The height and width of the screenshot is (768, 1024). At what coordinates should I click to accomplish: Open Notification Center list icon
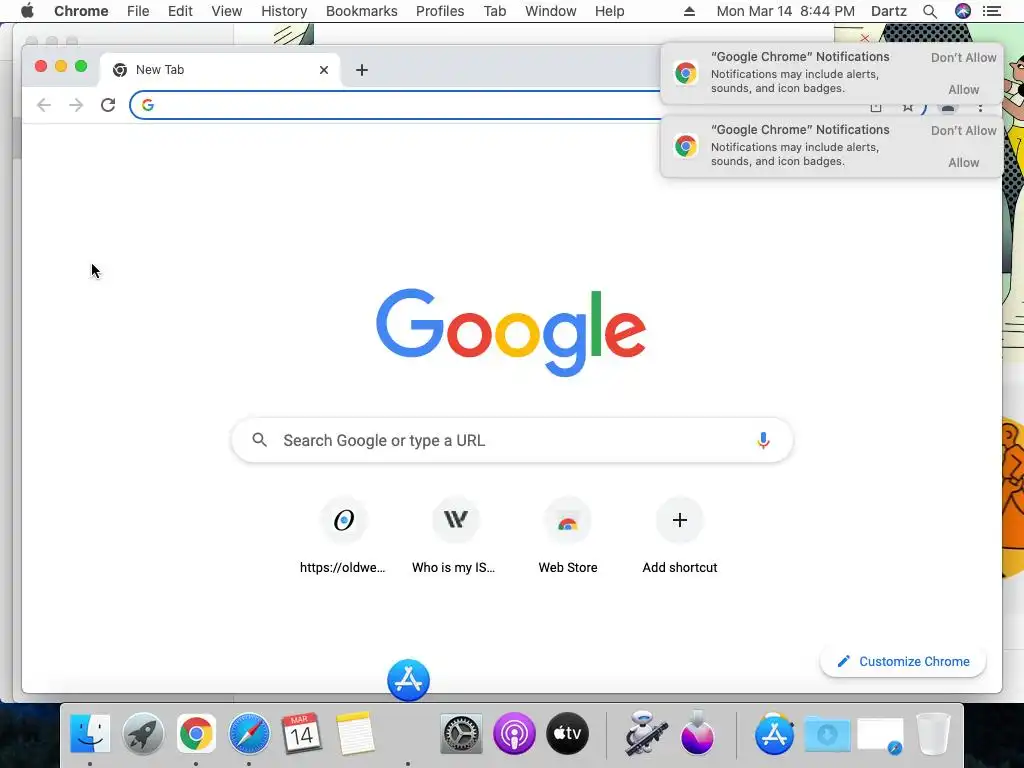991,11
